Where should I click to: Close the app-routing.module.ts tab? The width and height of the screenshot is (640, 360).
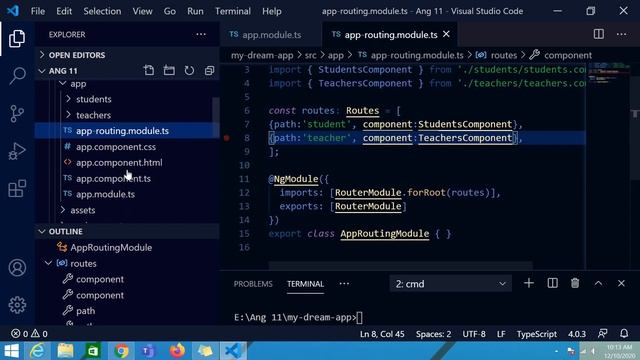click(447, 34)
